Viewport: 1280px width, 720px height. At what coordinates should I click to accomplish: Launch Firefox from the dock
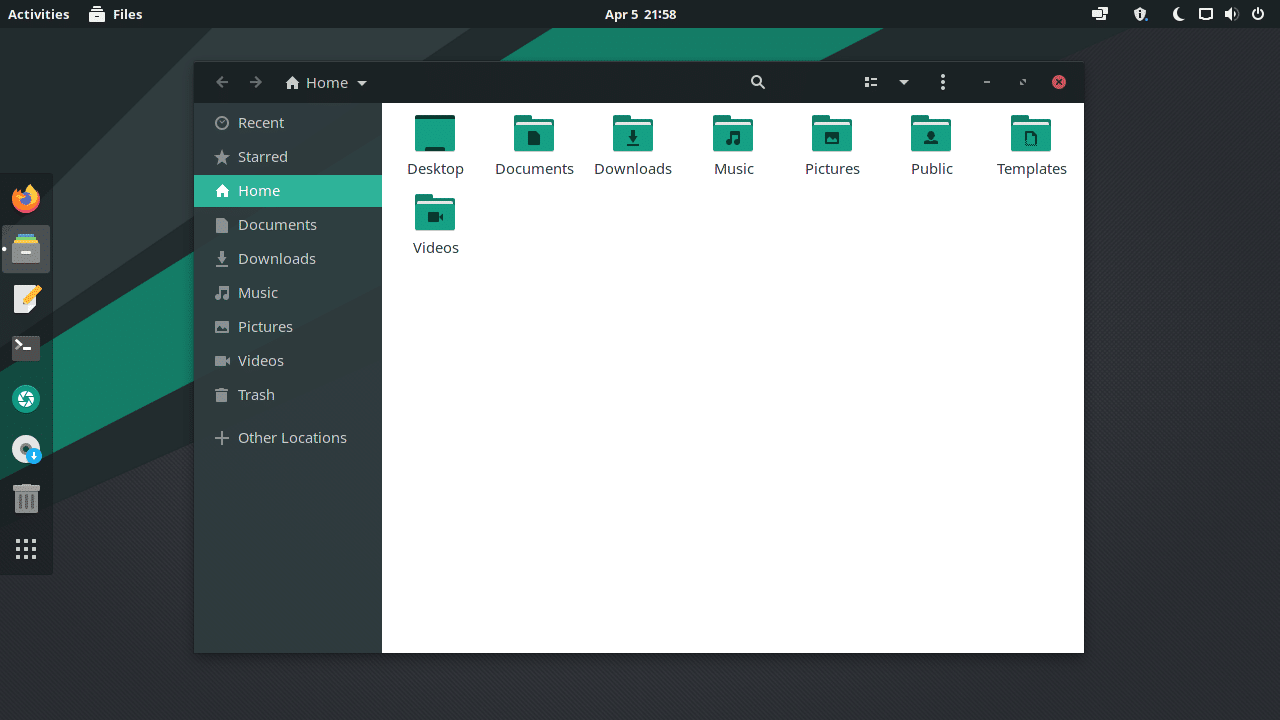[25, 198]
